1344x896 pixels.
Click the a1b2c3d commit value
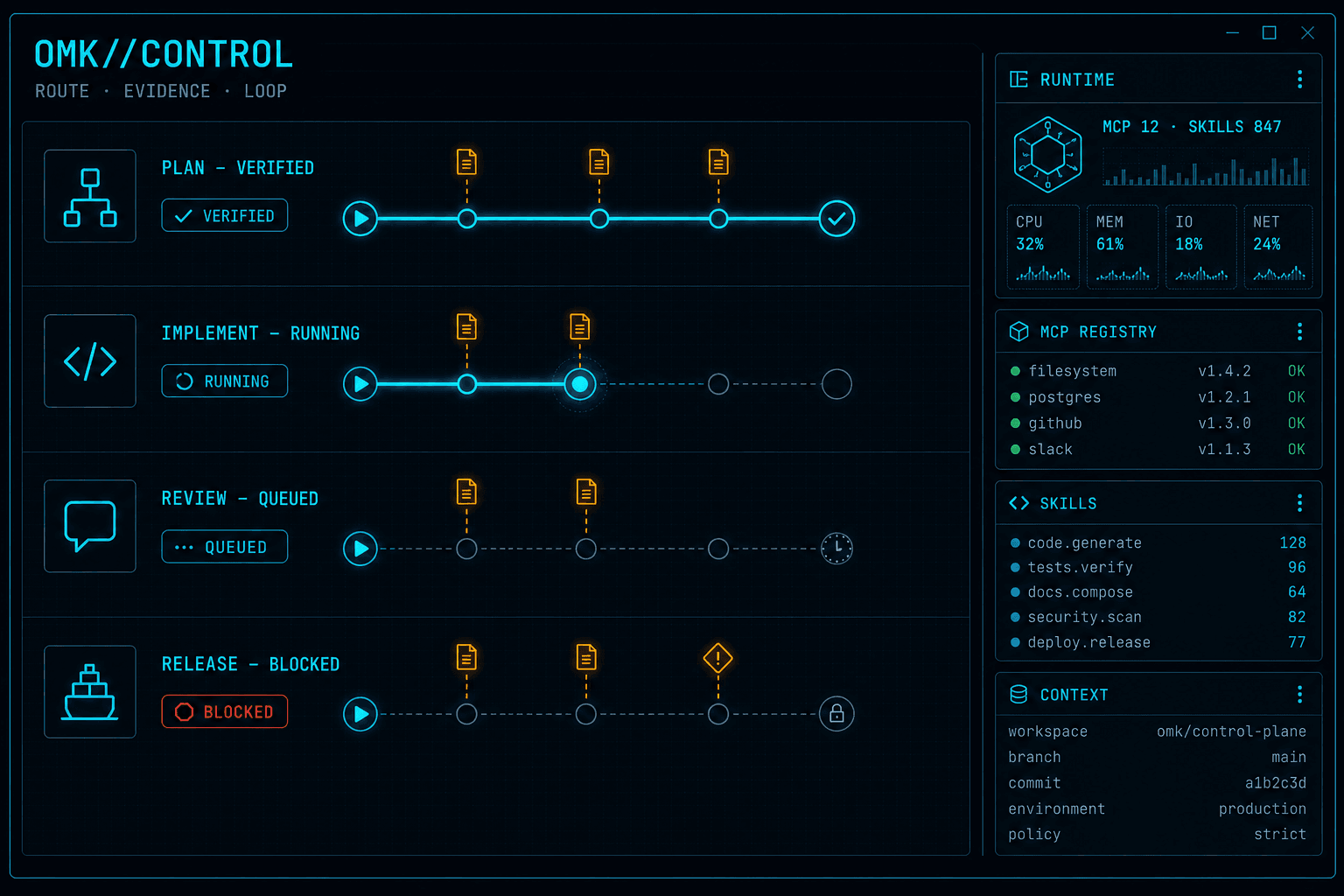(1276, 783)
